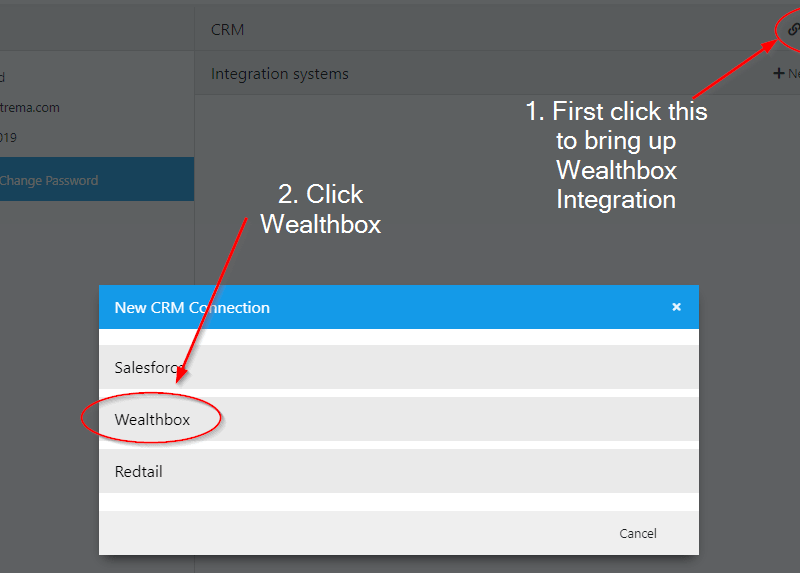
Task: Click the dimmed backdrop left of the dialog
Action: pyautogui.click(x=50, y=400)
